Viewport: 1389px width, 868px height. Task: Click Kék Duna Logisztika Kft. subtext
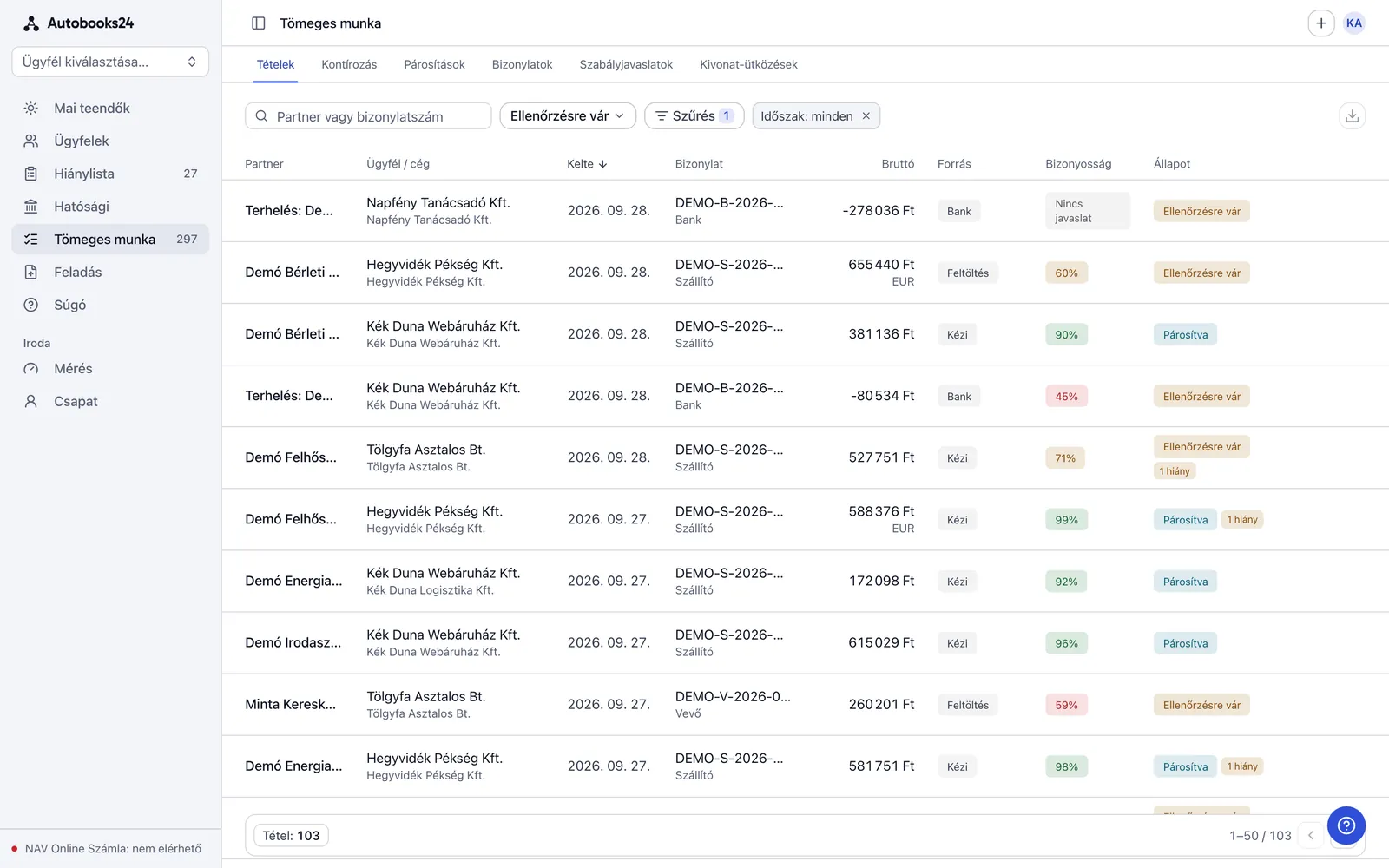[x=430, y=590]
